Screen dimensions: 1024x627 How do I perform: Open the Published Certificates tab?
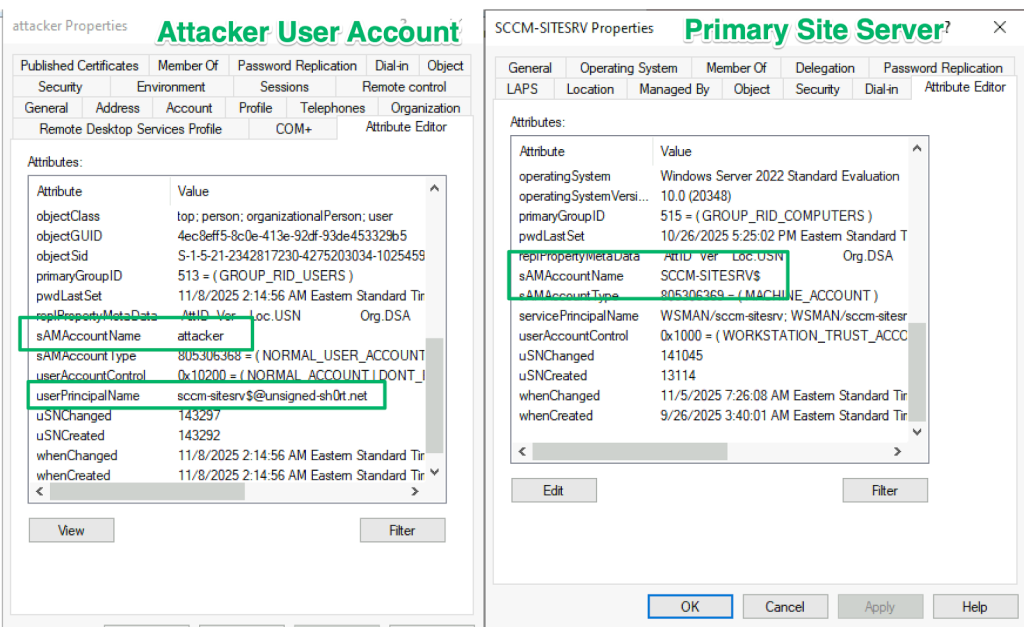point(80,66)
